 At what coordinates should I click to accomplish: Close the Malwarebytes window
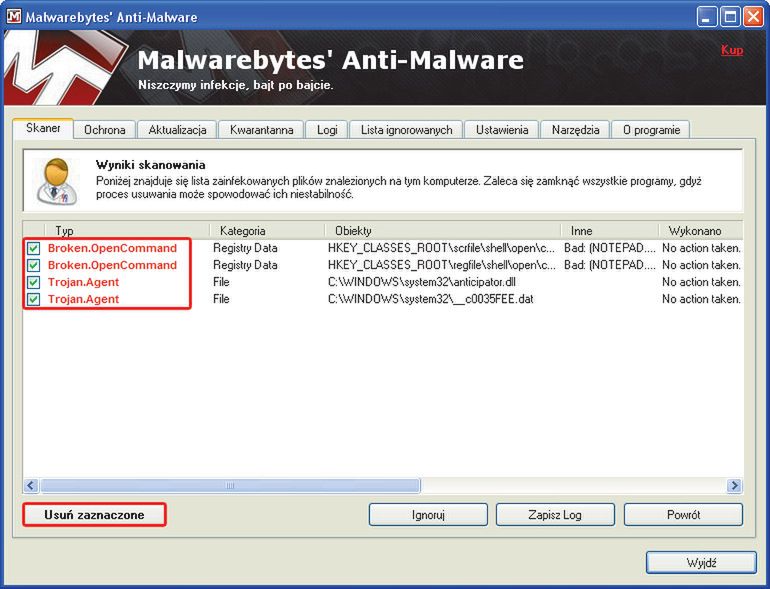coord(753,18)
